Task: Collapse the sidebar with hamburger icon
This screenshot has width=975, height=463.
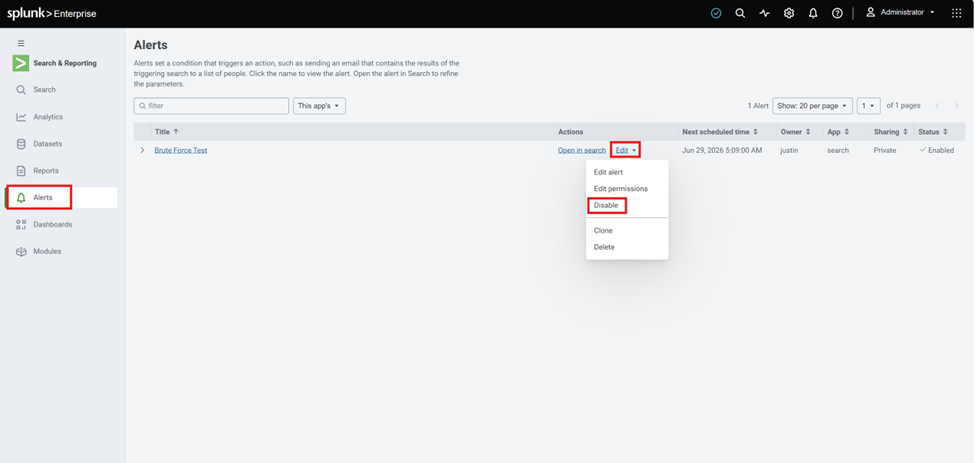Action: coord(21,44)
